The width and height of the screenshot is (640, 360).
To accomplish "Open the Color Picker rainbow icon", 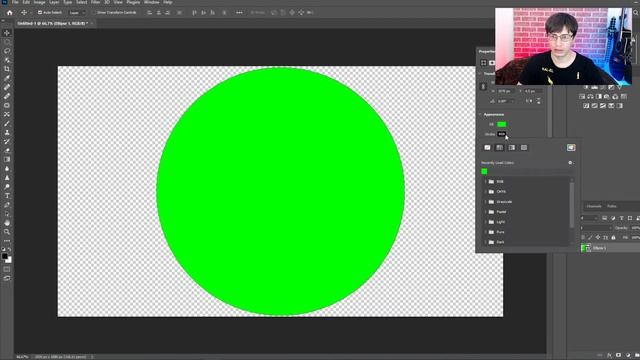I will pos(571,148).
